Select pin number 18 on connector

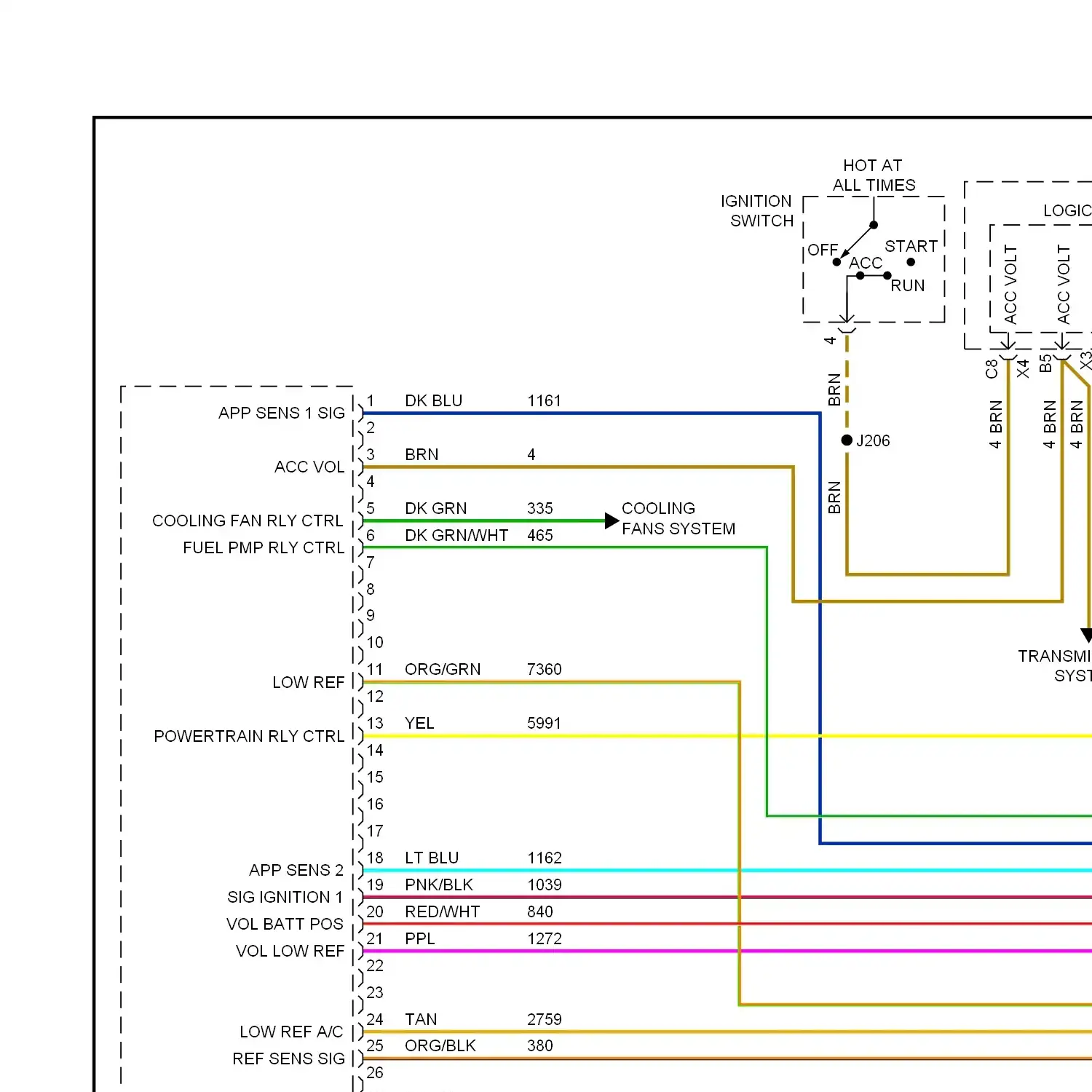(375, 858)
